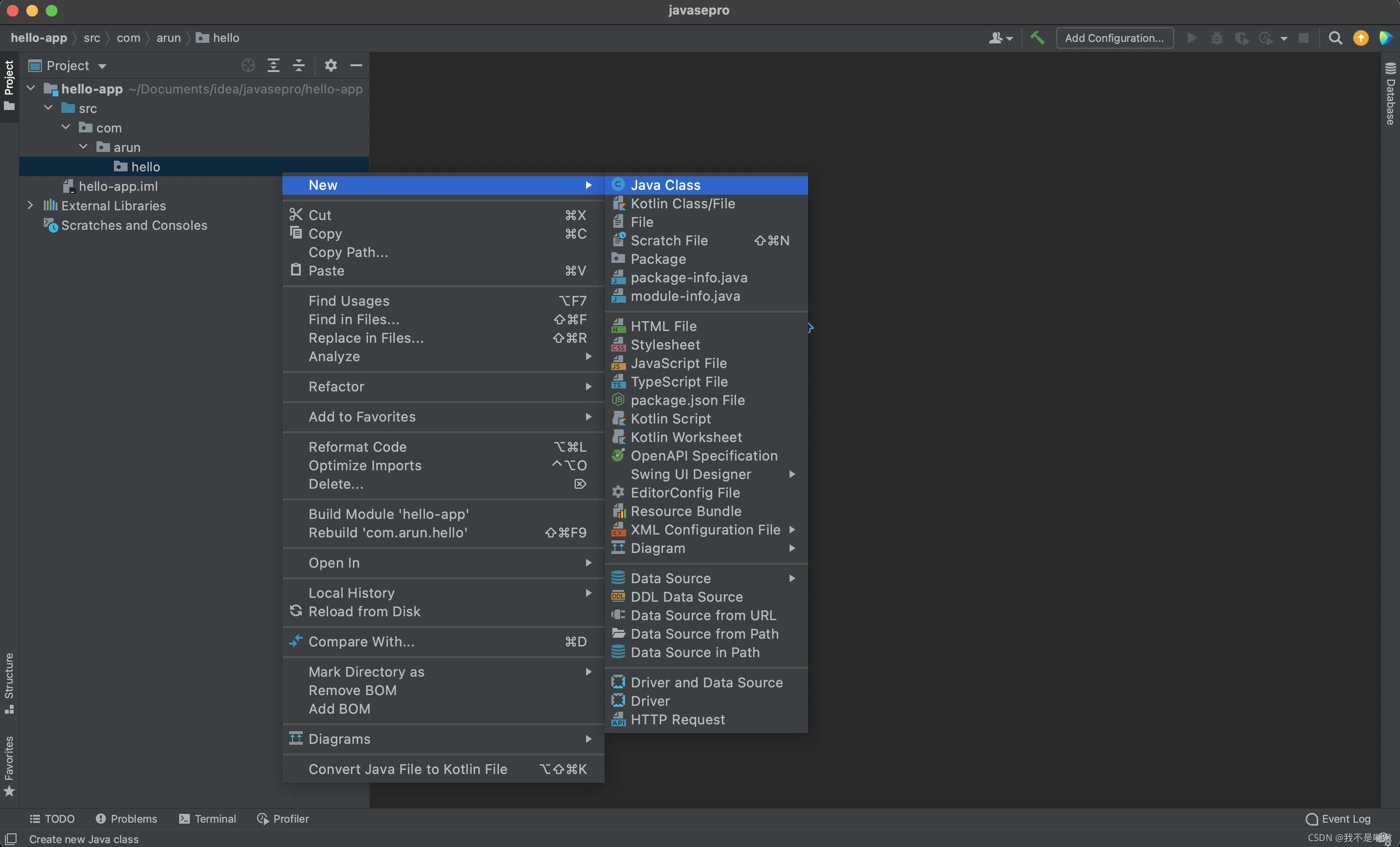1400x847 pixels.
Task: Open the Event Log
Action: [1338, 819]
